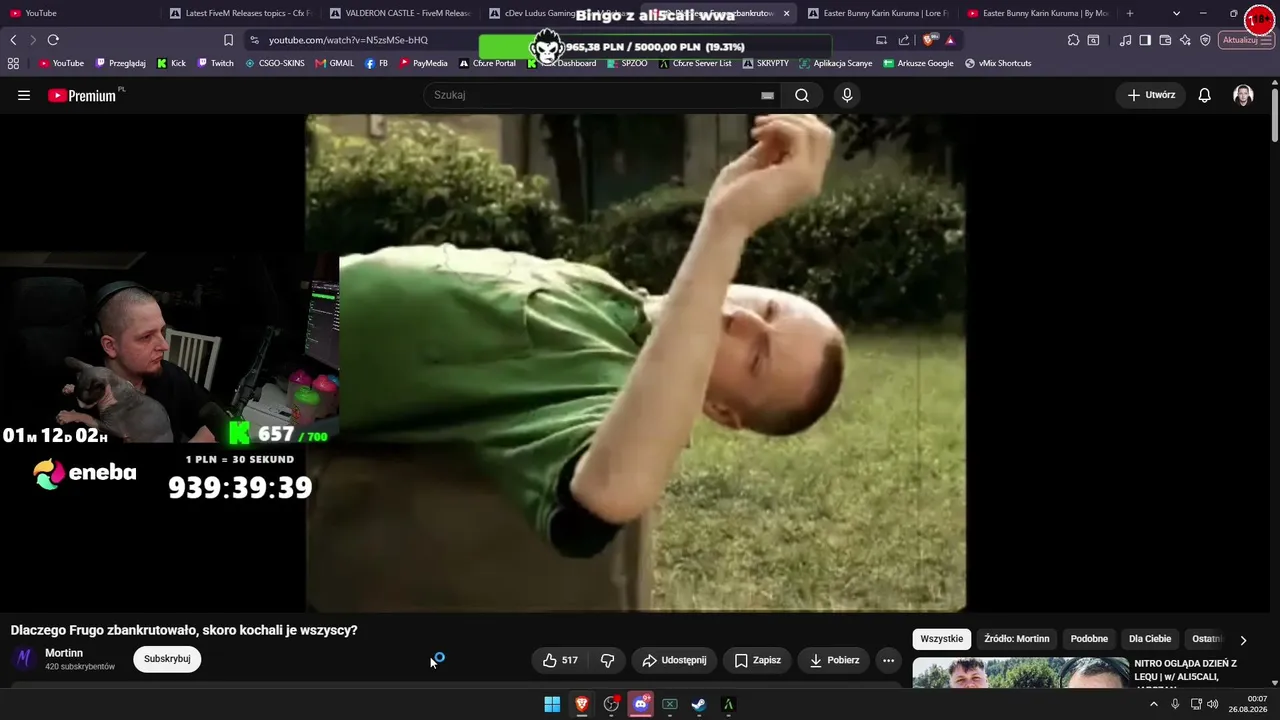The image size is (1280, 720).
Task: Open YouTube notifications bell
Action: coord(1205,95)
